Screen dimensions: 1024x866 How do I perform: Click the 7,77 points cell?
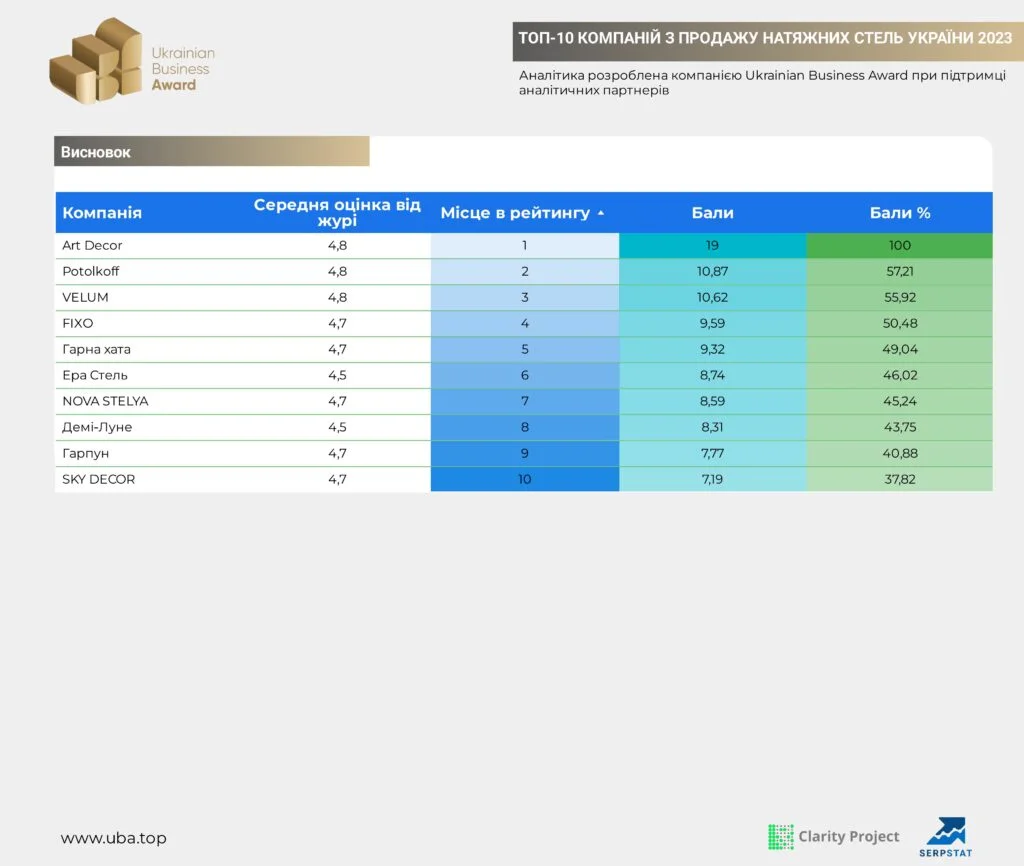[712, 453]
